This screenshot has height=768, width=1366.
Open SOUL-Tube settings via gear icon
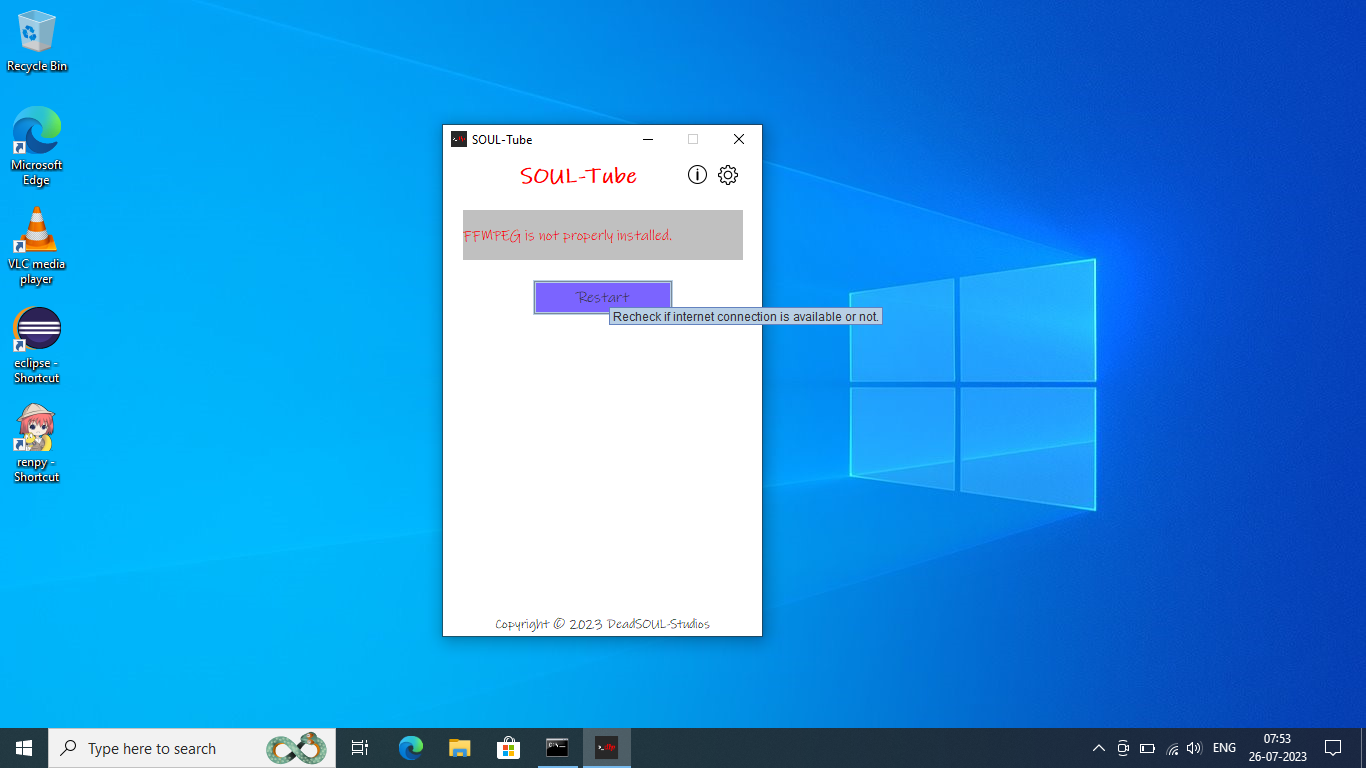pos(727,174)
